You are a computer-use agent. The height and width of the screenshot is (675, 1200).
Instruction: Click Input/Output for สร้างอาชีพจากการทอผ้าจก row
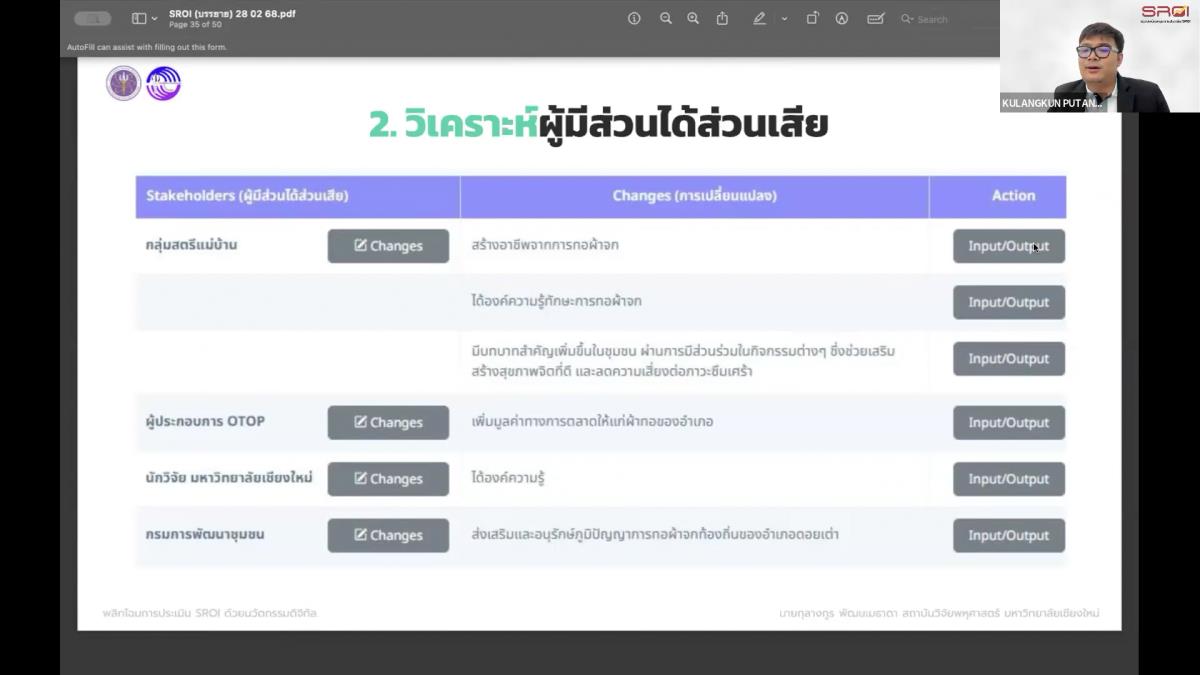tap(1008, 246)
